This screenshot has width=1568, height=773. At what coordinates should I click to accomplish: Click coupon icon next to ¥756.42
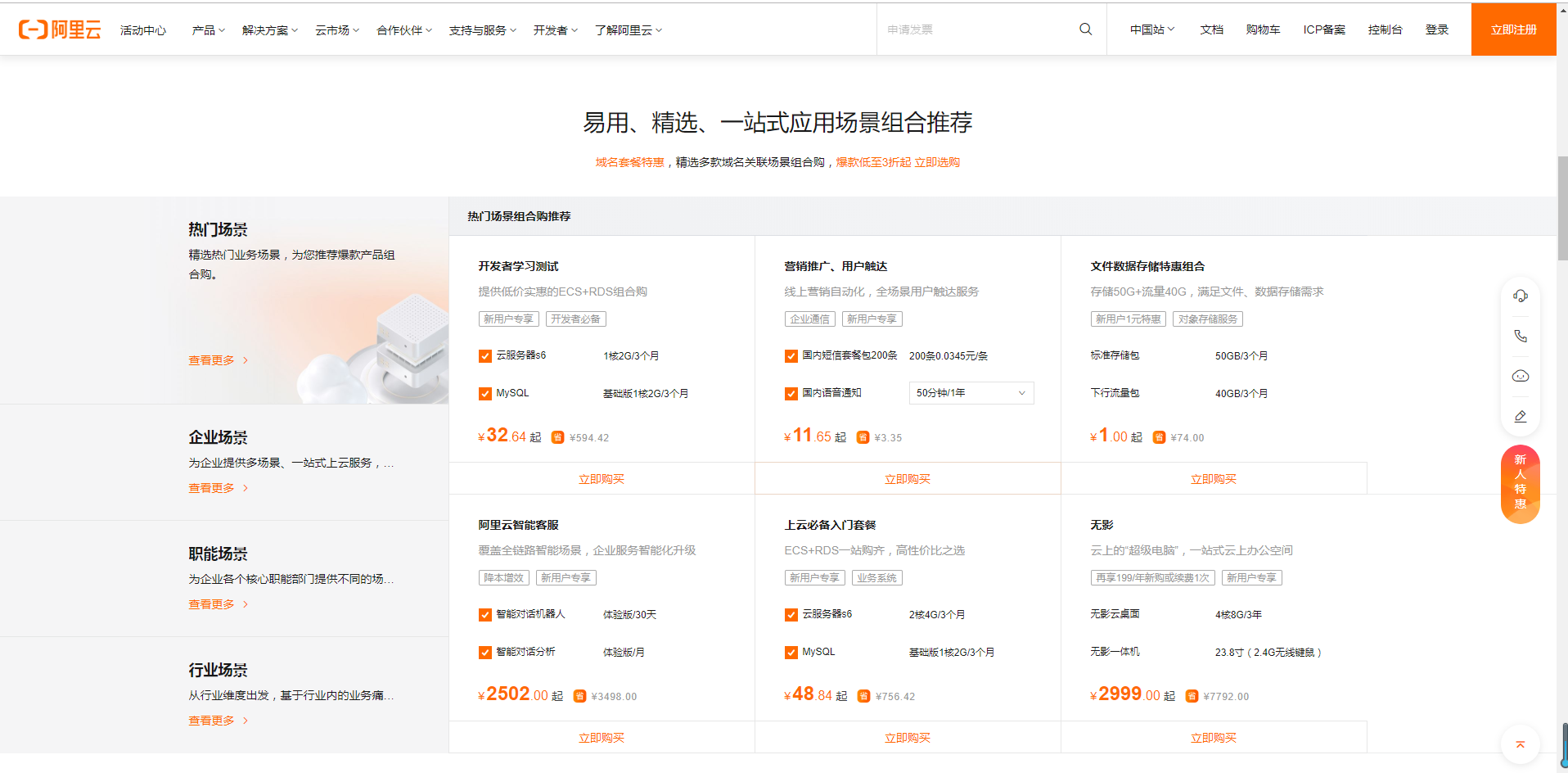863,696
